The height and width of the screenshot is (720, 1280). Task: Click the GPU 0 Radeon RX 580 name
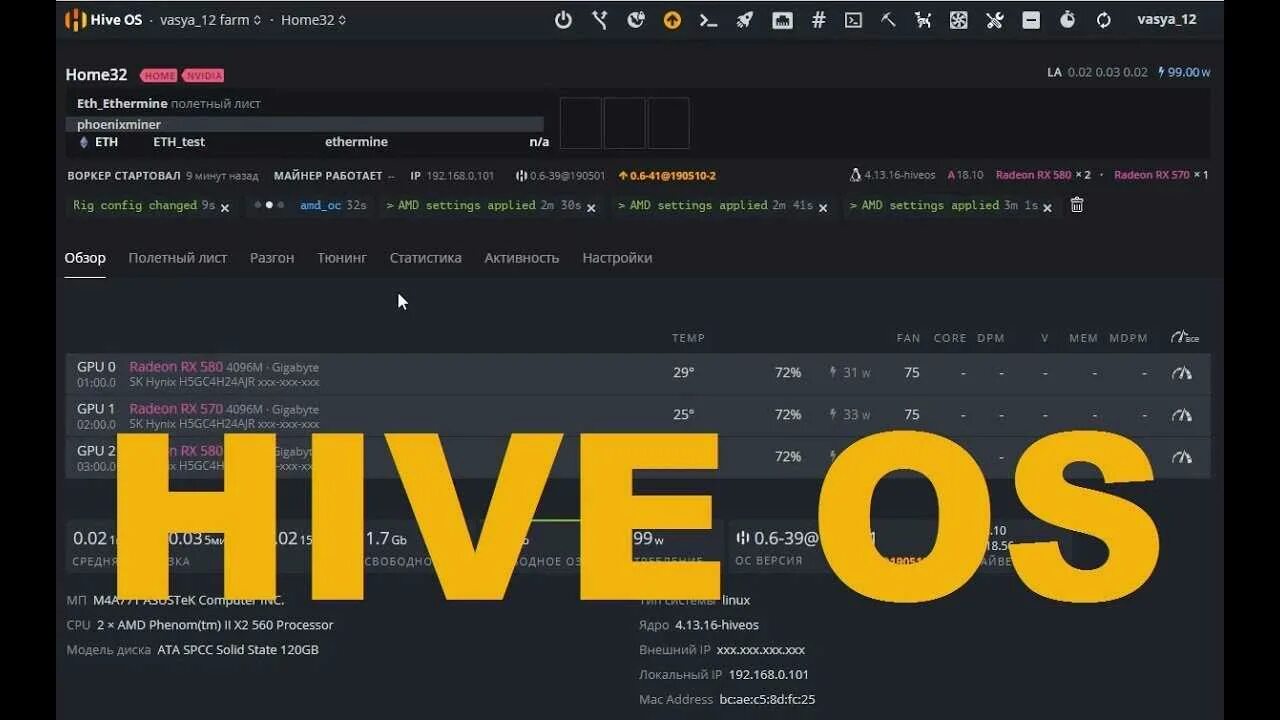pyautogui.click(x=176, y=367)
